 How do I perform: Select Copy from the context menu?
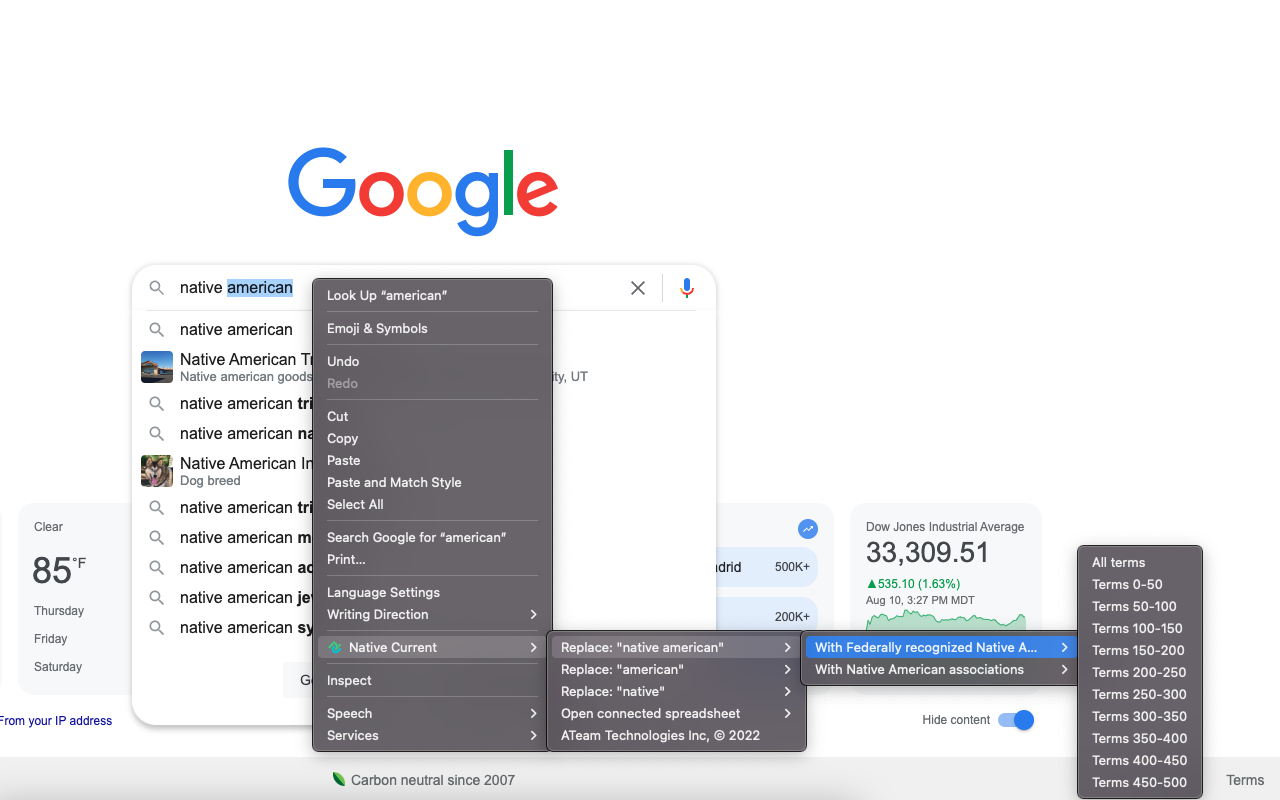(x=343, y=438)
